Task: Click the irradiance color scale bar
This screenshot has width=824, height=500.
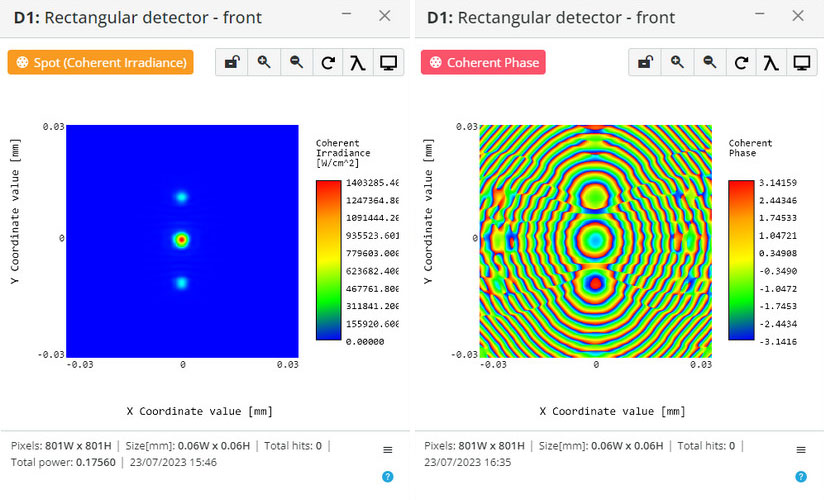Action: click(x=328, y=260)
